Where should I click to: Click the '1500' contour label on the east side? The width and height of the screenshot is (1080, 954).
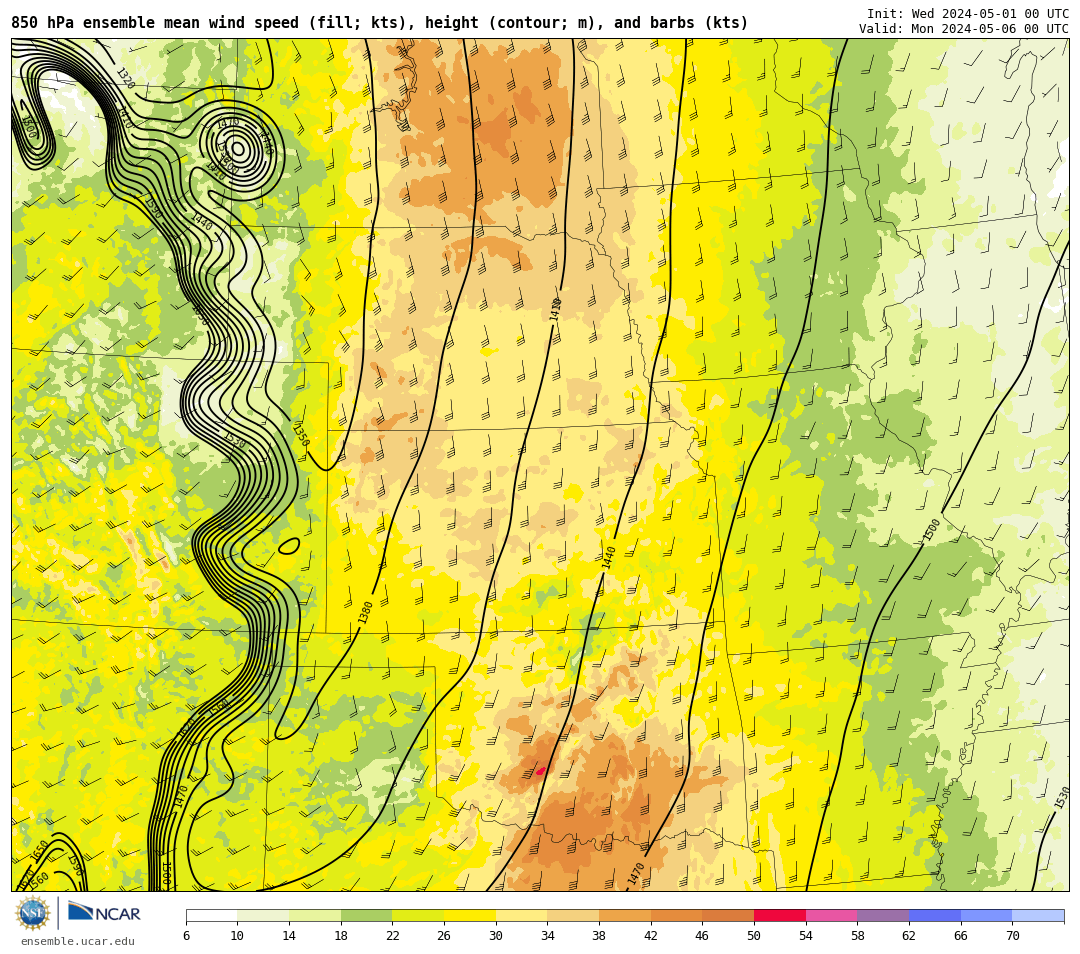point(931,530)
